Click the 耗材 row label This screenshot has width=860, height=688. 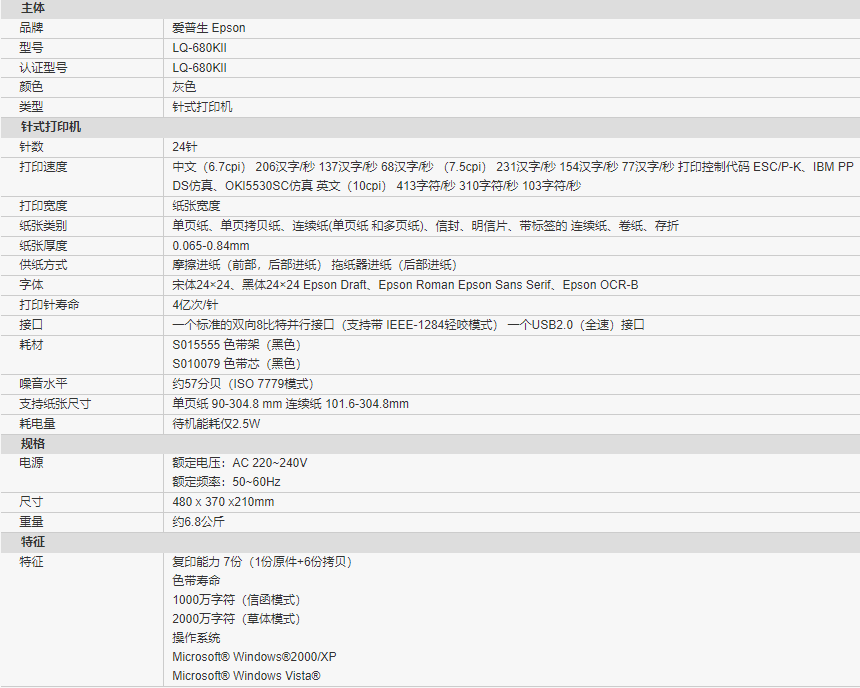pyautogui.click(x=31, y=345)
